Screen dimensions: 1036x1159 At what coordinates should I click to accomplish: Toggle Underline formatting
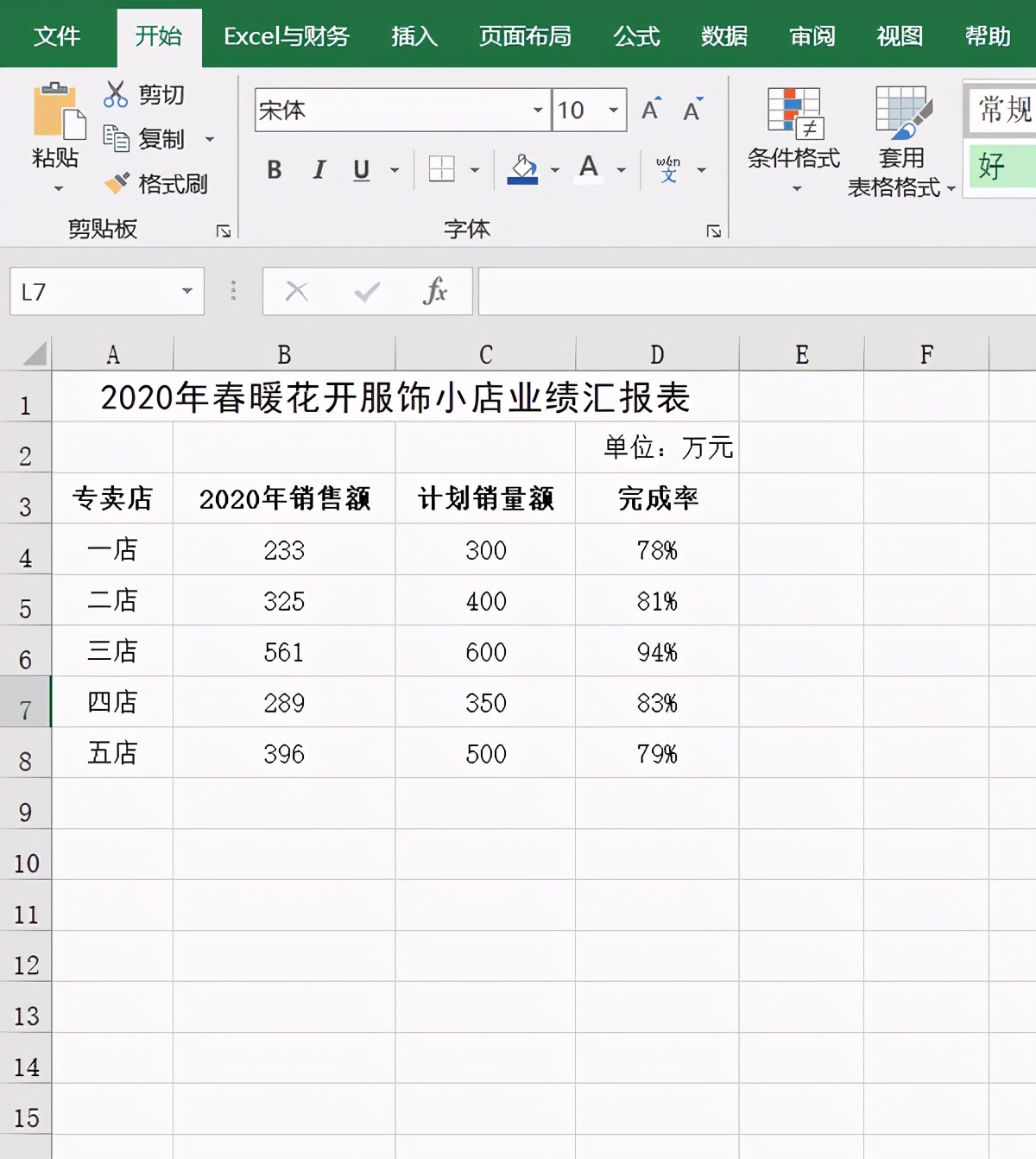(361, 170)
